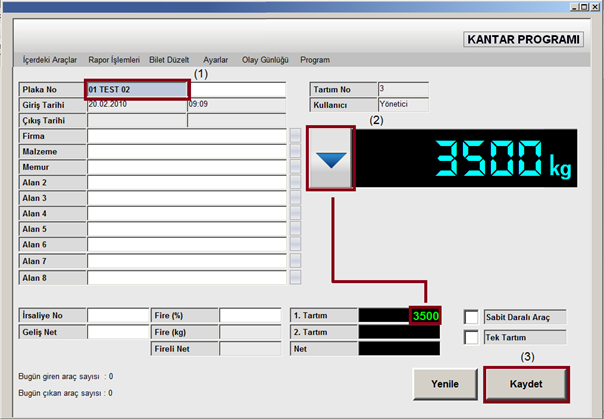Click the second Plaka No input box
This screenshot has height=419, width=604.
click(237, 90)
